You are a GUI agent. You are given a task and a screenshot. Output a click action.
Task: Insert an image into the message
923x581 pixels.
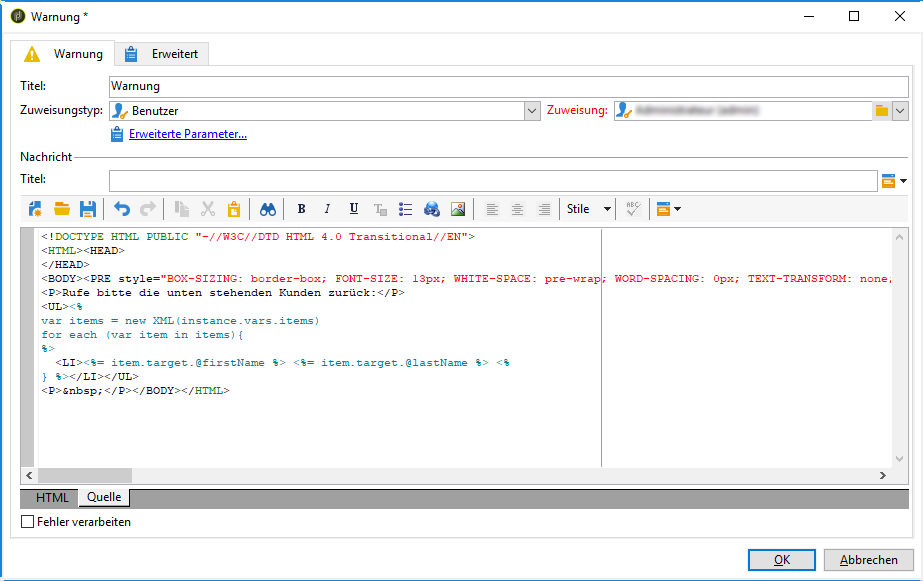[x=458, y=209]
